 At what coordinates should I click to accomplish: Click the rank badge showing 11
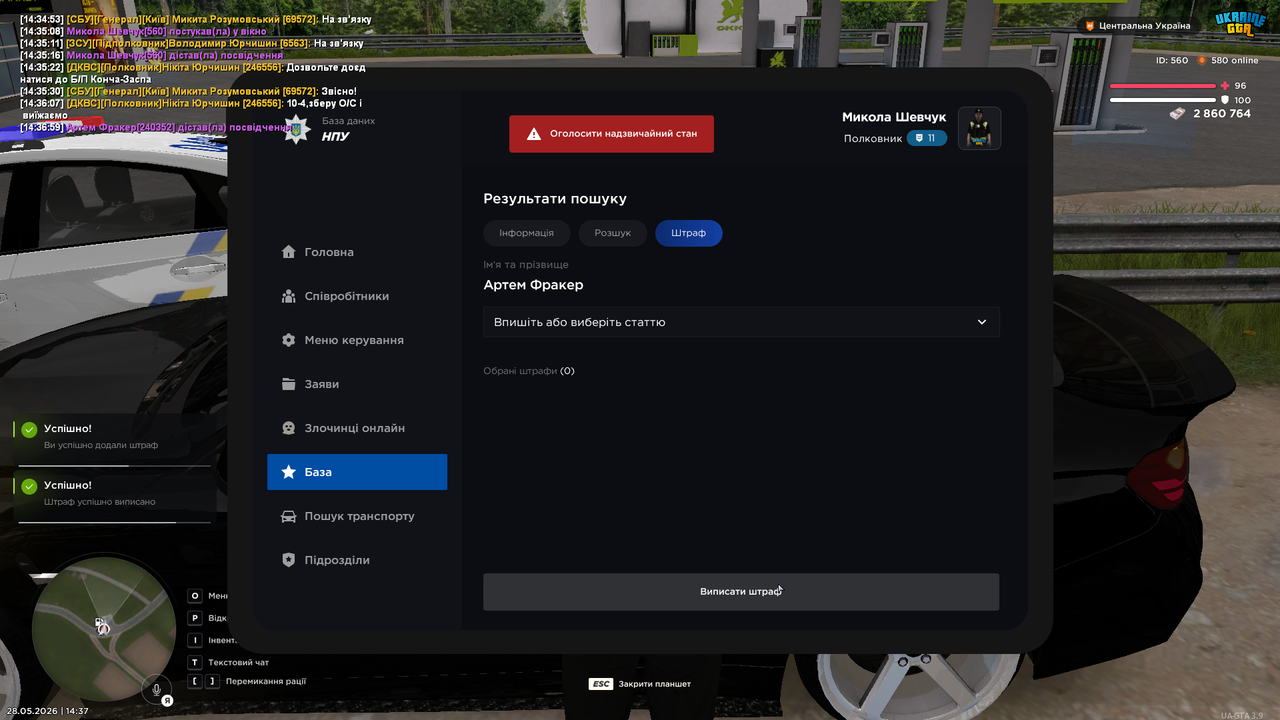click(927, 138)
